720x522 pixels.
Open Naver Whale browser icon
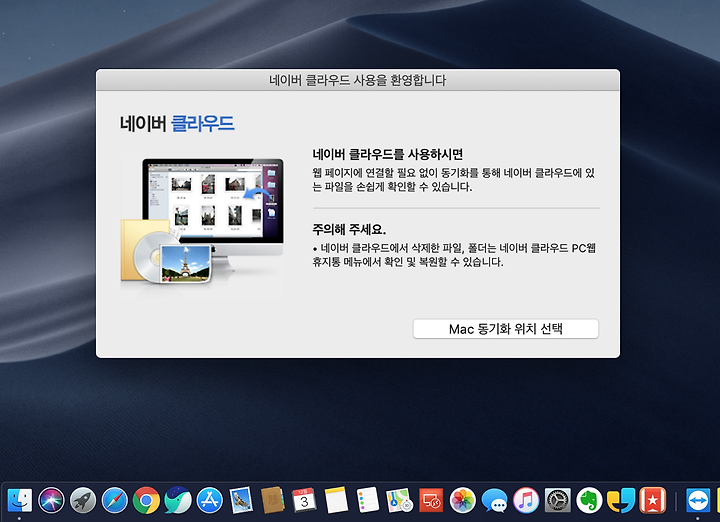pyautogui.click(x=178, y=500)
